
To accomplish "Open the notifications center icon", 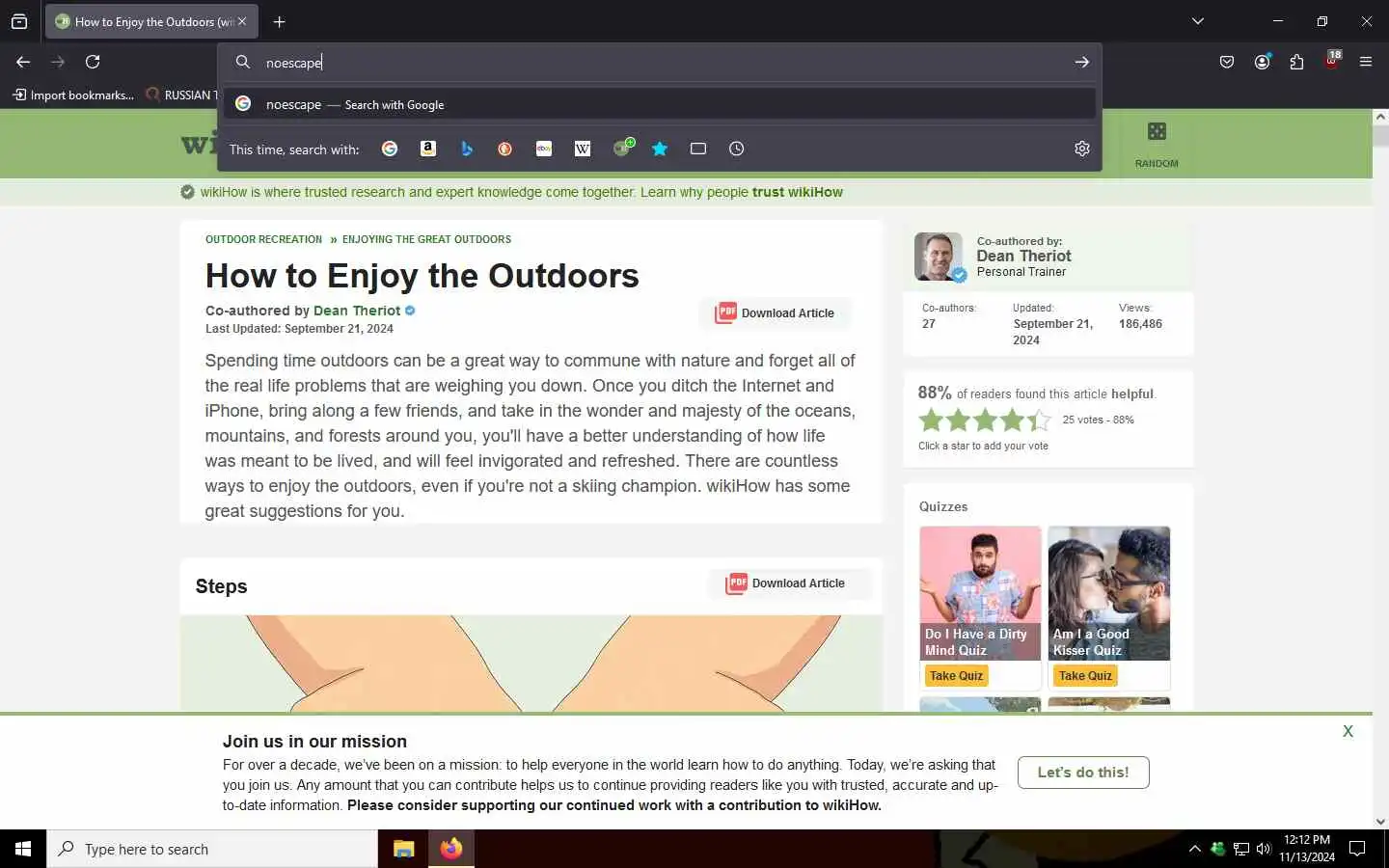I will pos(1357,849).
